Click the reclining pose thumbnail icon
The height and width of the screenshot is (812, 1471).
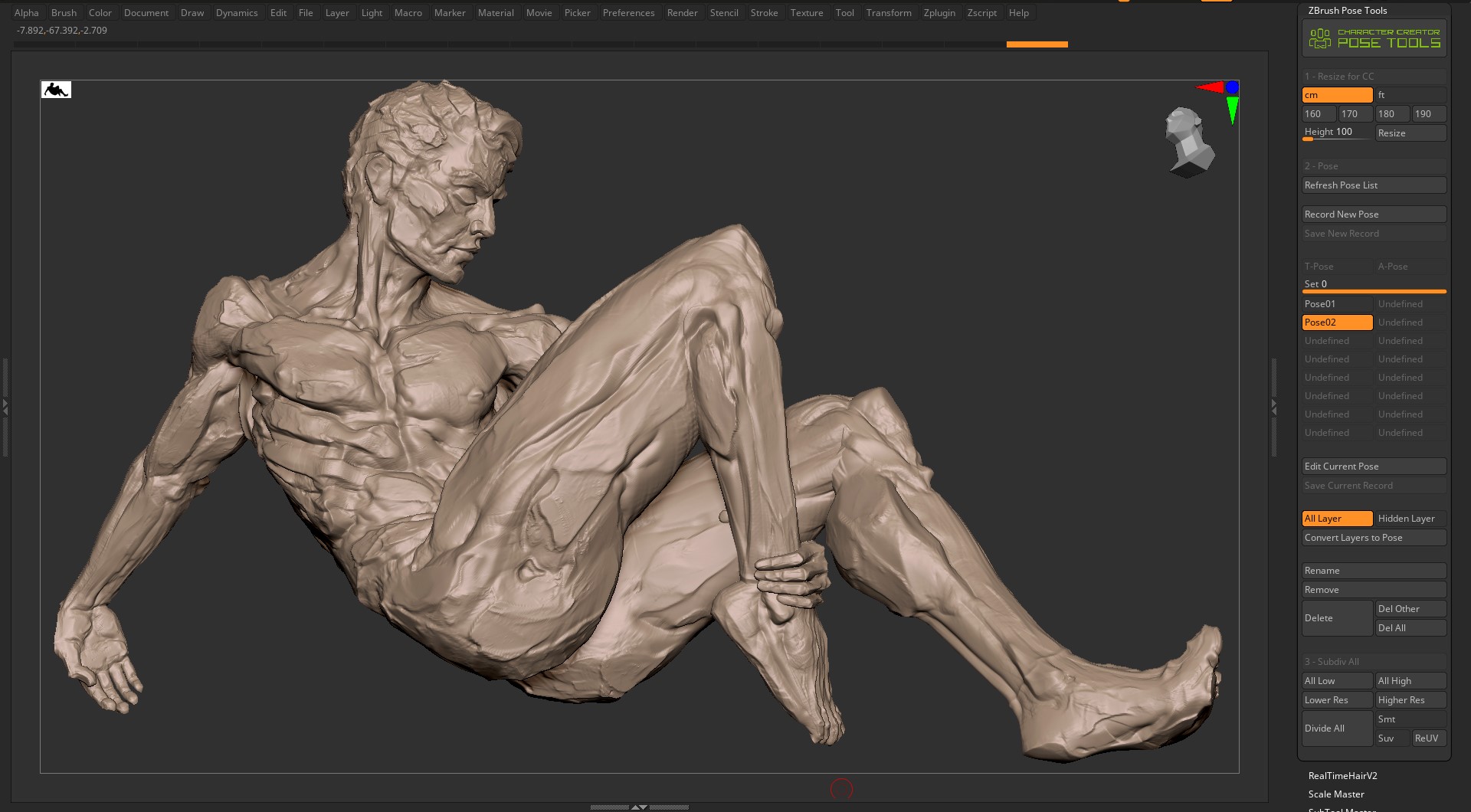pyautogui.click(x=56, y=90)
